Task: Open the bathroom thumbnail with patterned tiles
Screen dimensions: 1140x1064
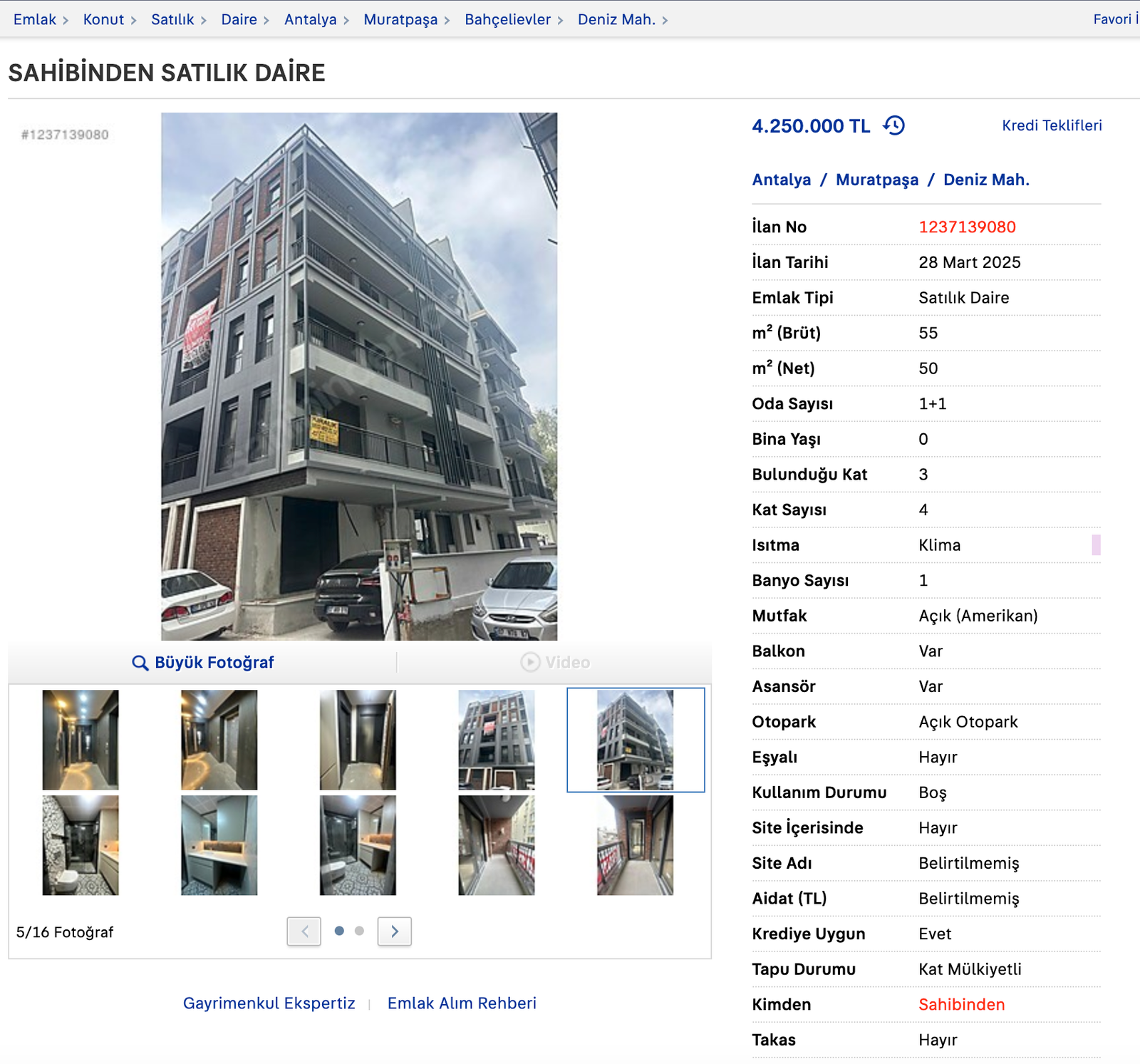Action: 81,845
